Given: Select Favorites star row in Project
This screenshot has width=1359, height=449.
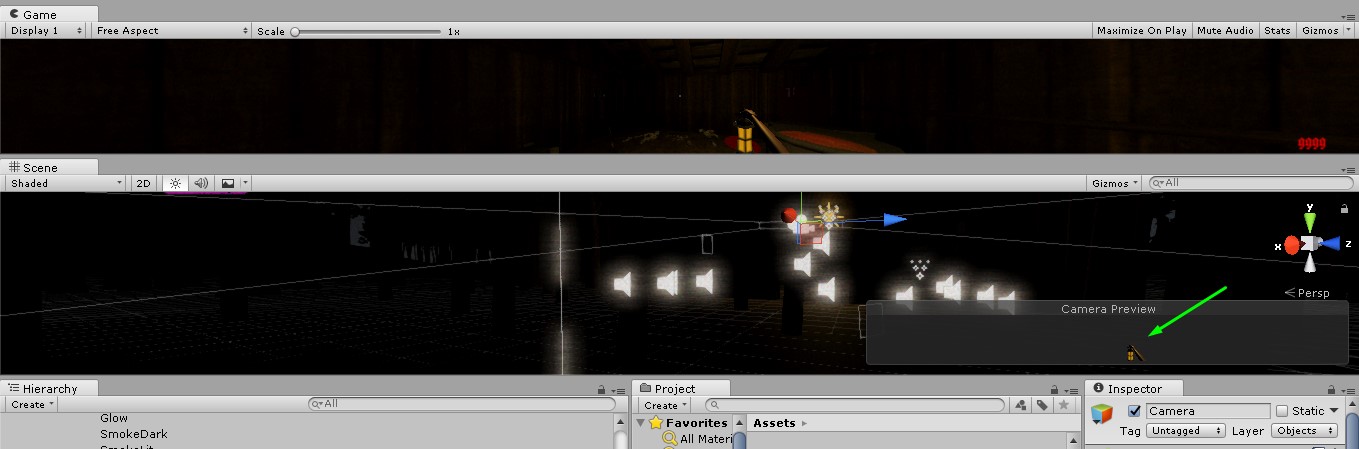Looking at the screenshot, I should point(689,423).
